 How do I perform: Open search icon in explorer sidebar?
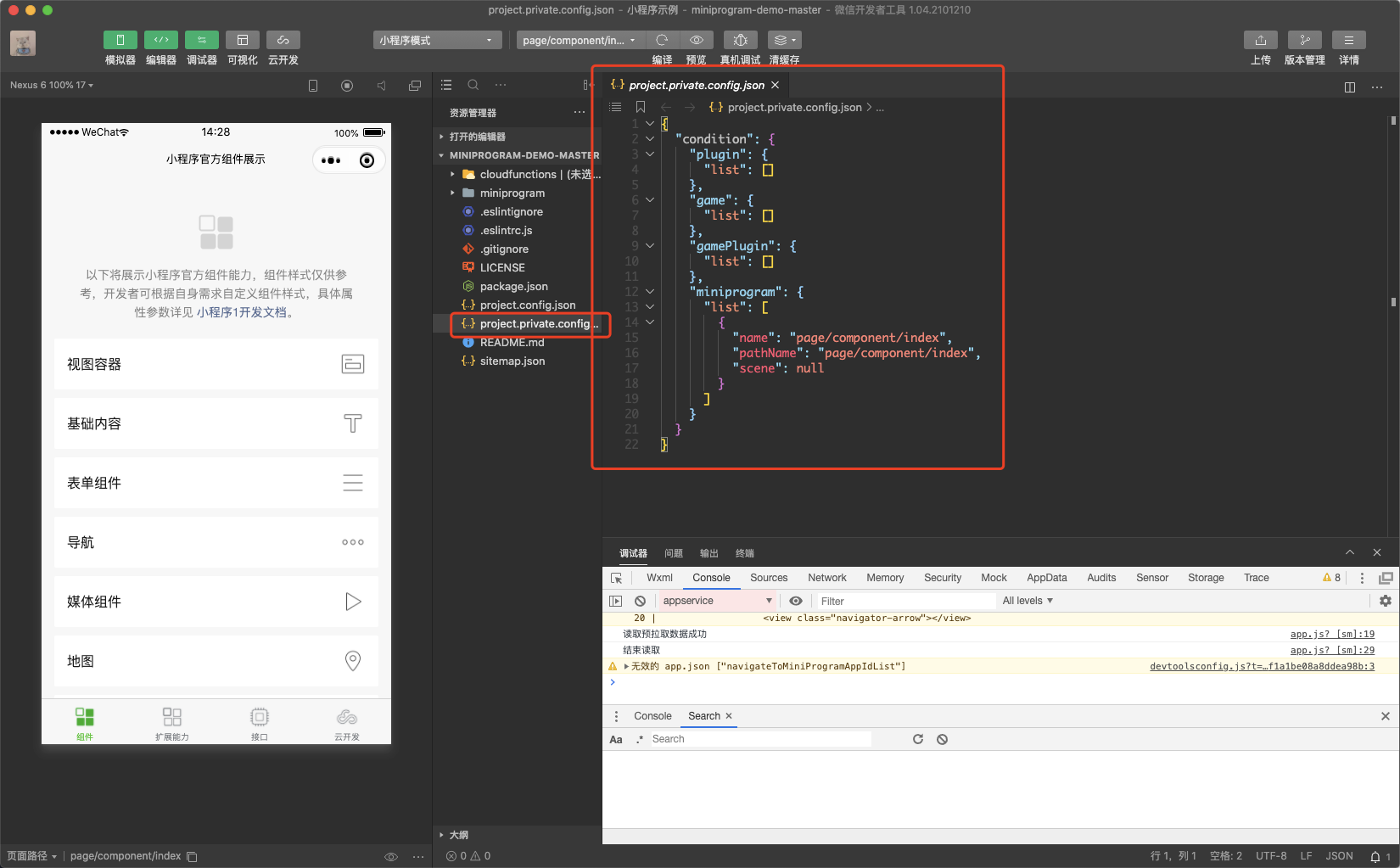473,85
